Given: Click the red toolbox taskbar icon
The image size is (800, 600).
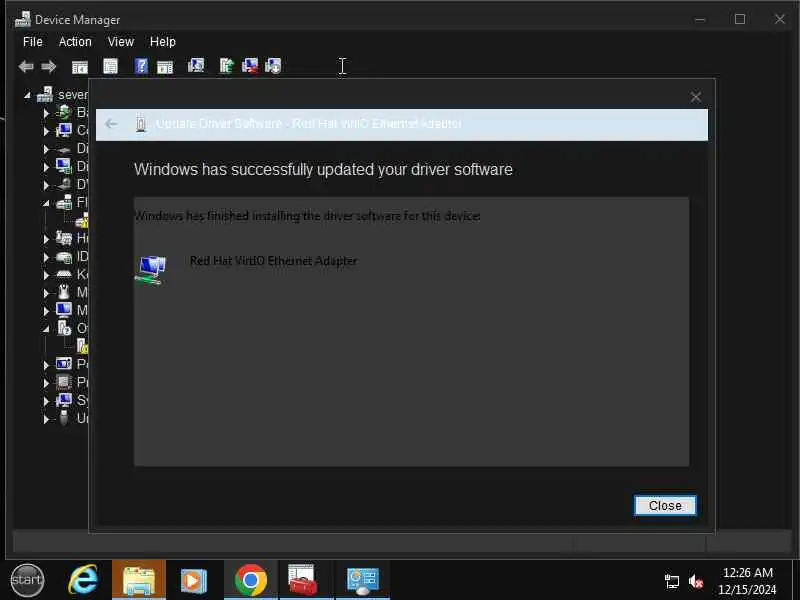Looking at the screenshot, I should [x=303, y=580].
